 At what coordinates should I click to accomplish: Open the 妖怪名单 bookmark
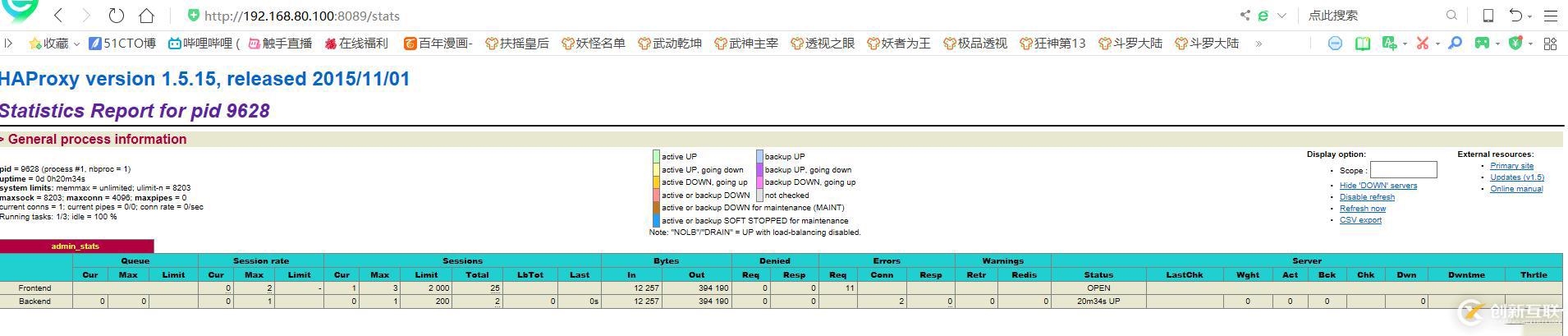tap(593, 43)
